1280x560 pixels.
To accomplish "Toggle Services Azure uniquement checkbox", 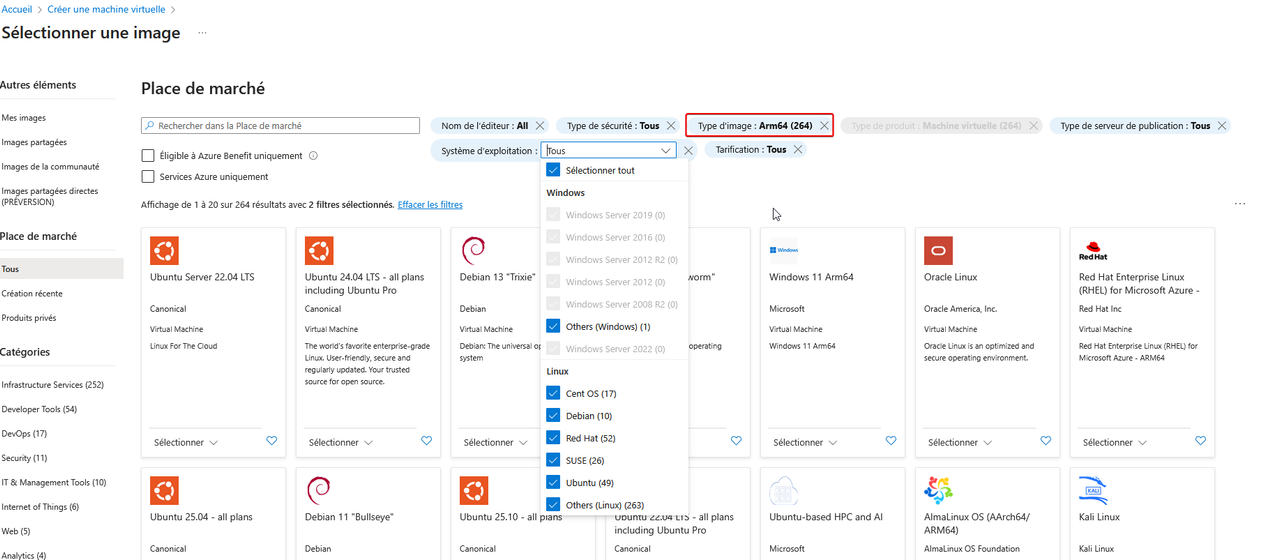I will [148, 177].
